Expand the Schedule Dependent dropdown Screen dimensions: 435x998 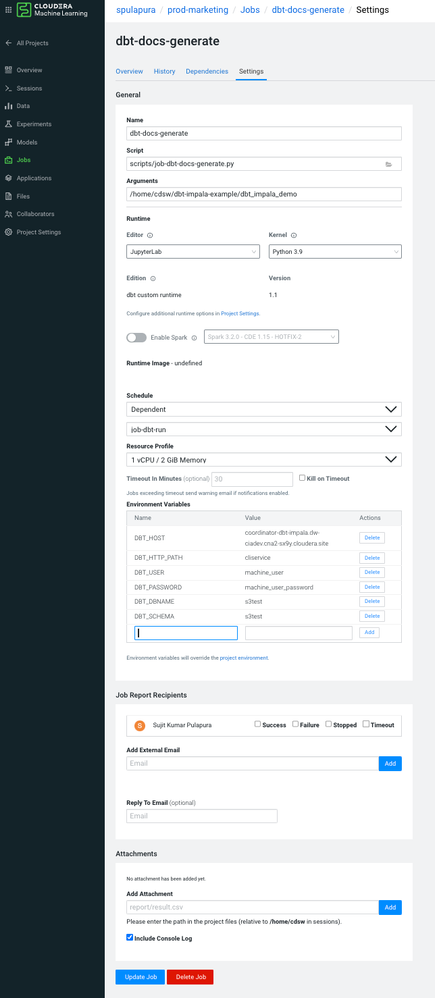[x=264, y=409]
